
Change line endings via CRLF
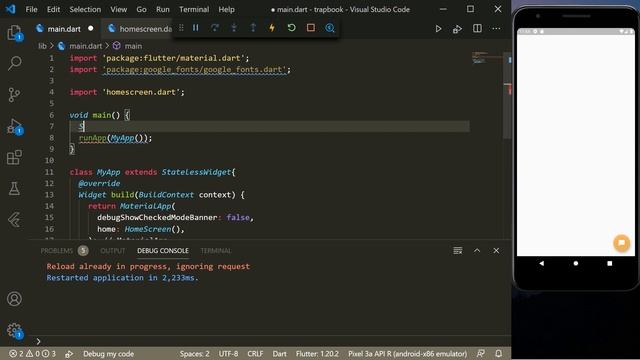[255, 354]
